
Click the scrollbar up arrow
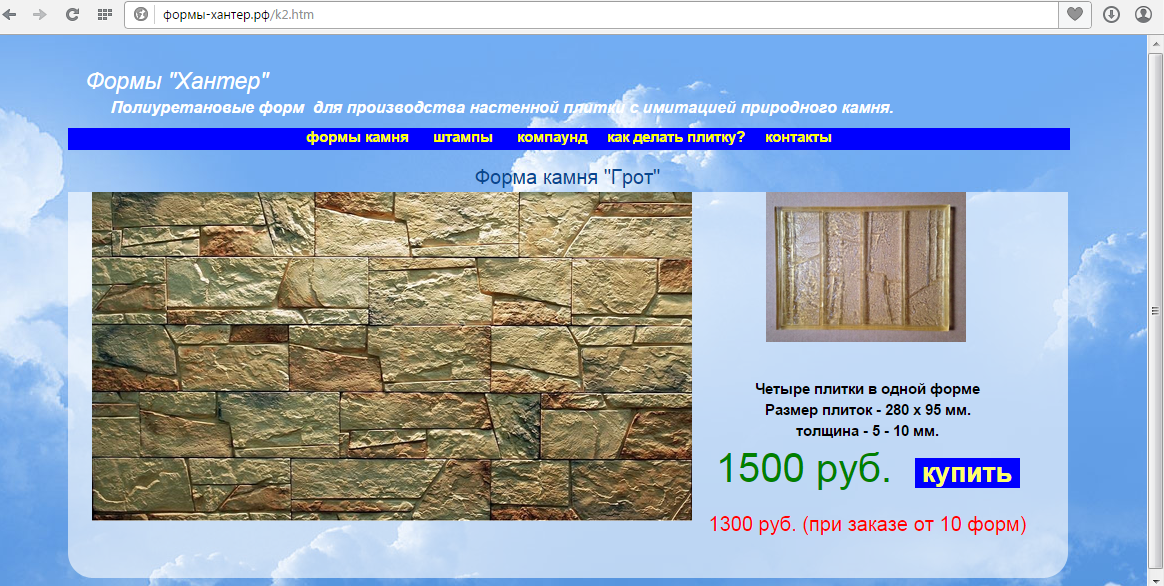(x=1156, y=43)
